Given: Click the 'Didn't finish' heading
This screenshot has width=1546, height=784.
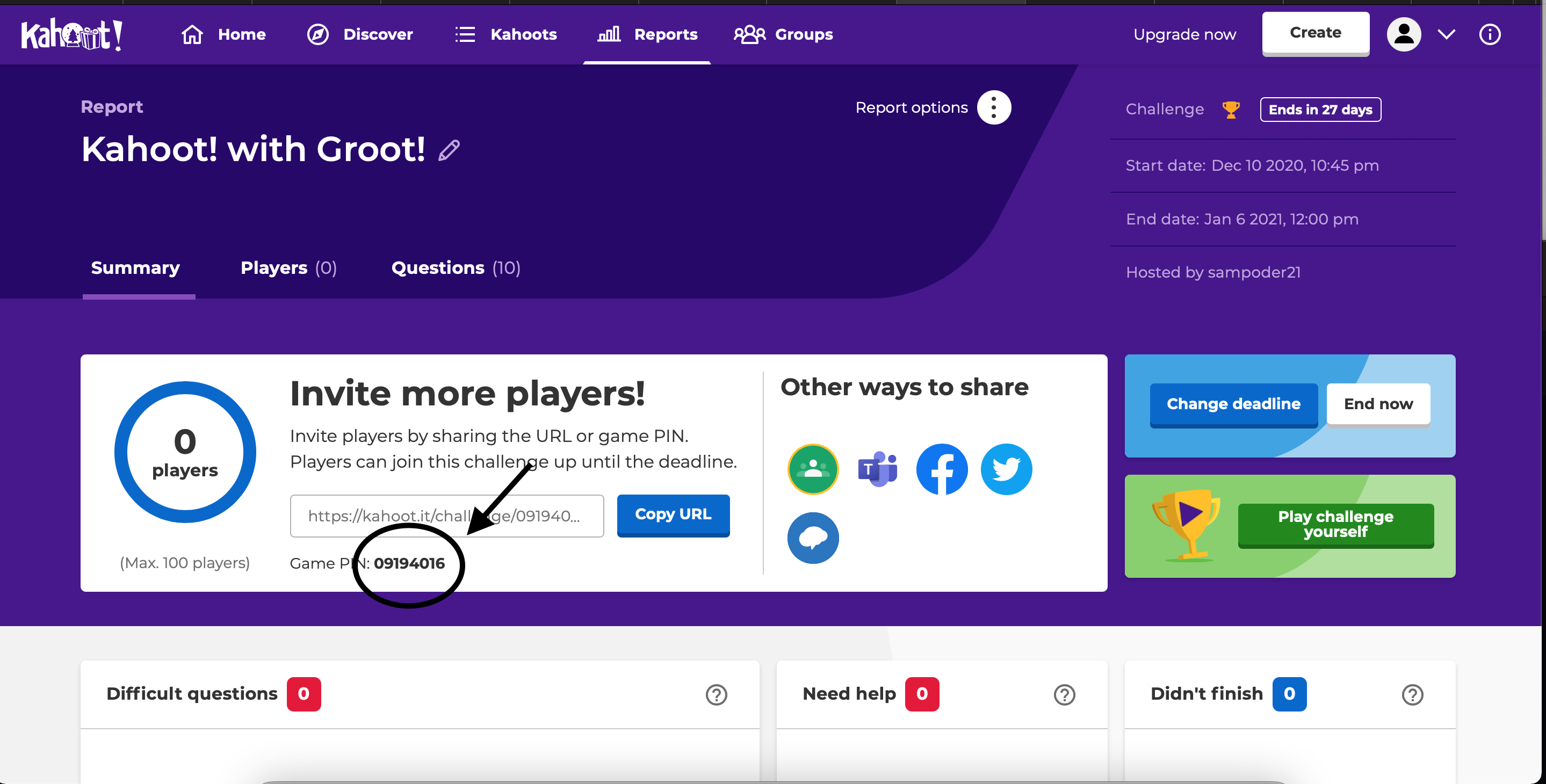Looking at the screenshot, I should click(1207, 694).
